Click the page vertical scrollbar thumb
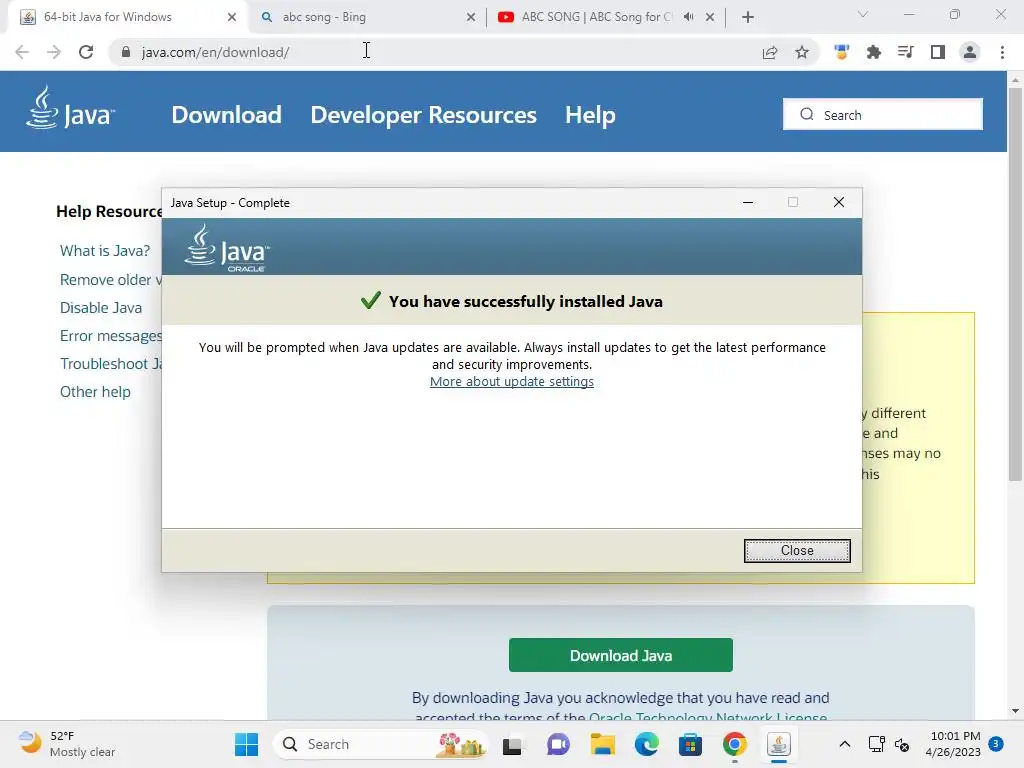This screenshot has height=768, width=1024. click(x=1015, y=284)
